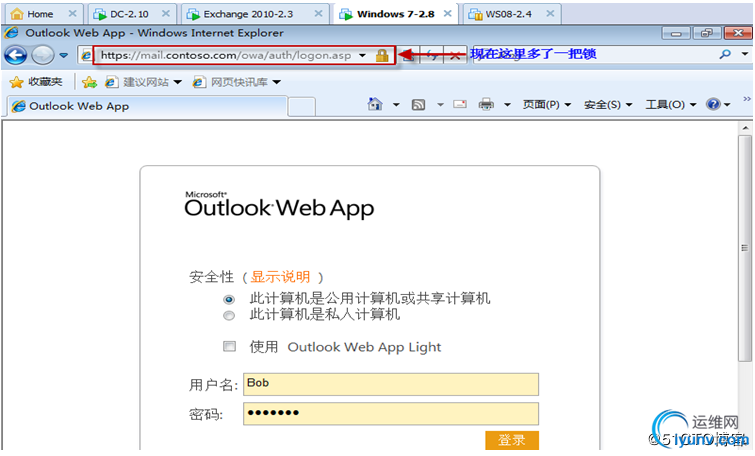Click the 收藏夹 yellow star icon
Image resolution: width=755 pixels, height=456 pixels.
coord(16,82)
